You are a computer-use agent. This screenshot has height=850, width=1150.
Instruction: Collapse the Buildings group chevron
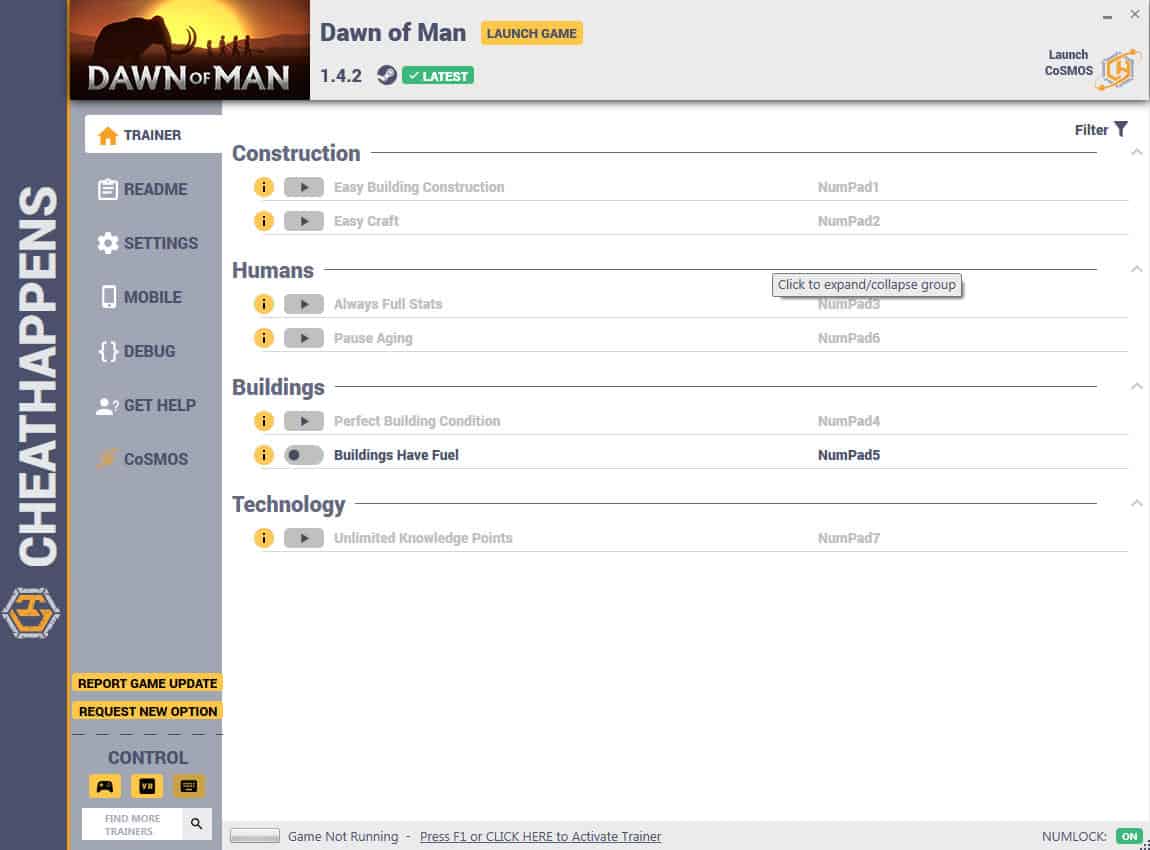point(1136,386)
